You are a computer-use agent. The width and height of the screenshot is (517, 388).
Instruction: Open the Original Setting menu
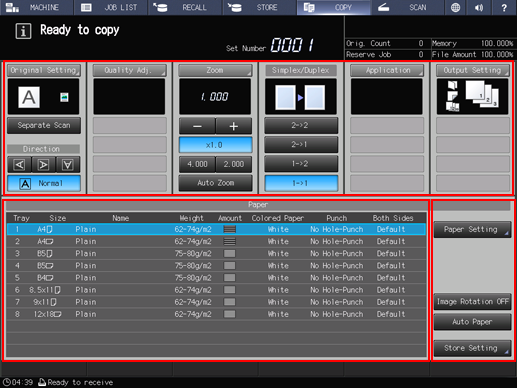click(x=44, y=70)
